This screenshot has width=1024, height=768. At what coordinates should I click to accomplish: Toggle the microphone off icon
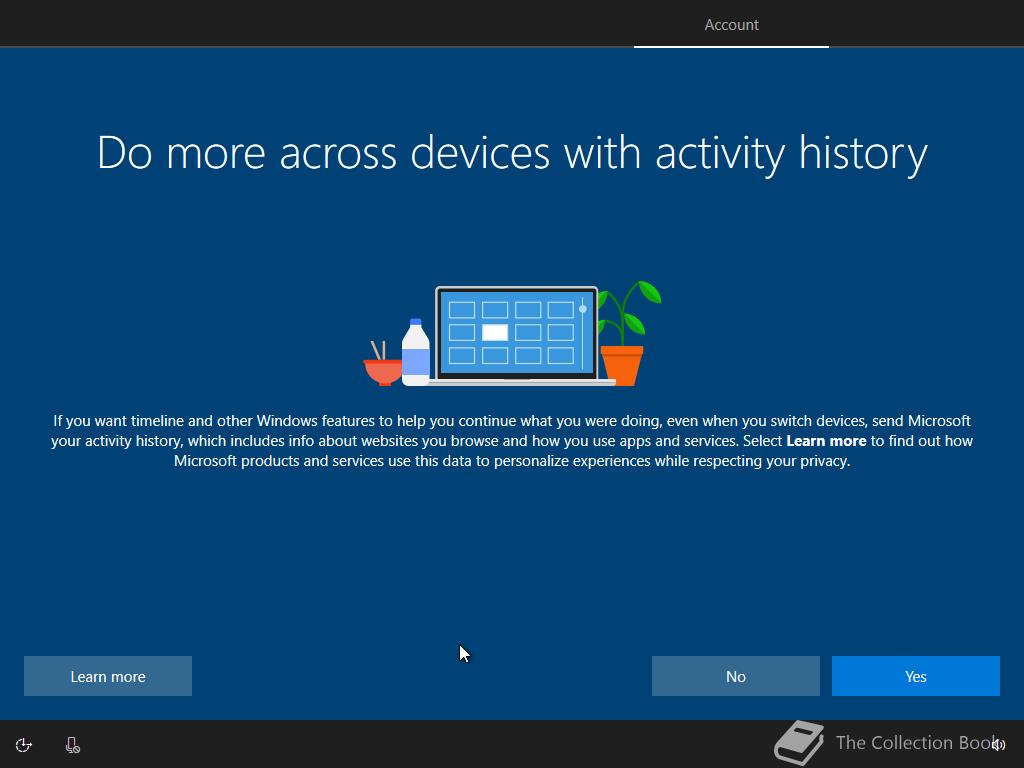(72, 745)
